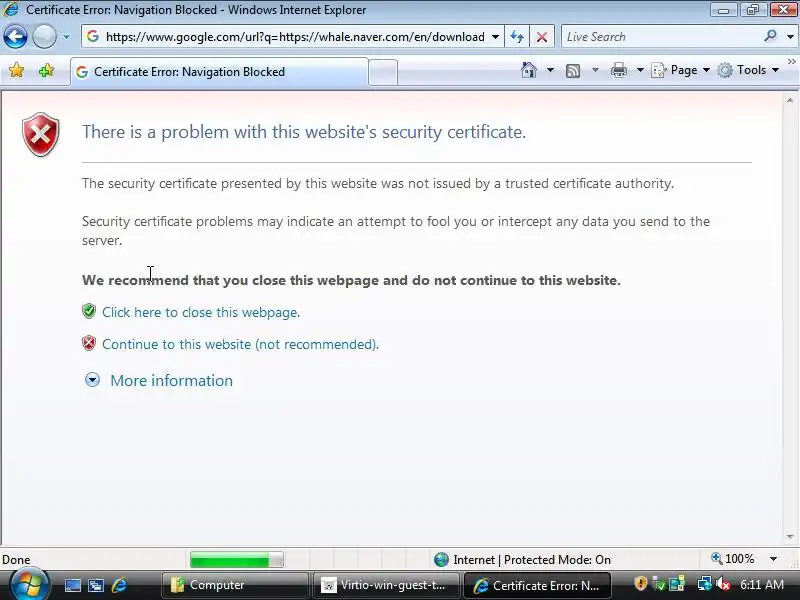Expand the address bar history dropdown
The image size is (800, 600).
[495, 37]
